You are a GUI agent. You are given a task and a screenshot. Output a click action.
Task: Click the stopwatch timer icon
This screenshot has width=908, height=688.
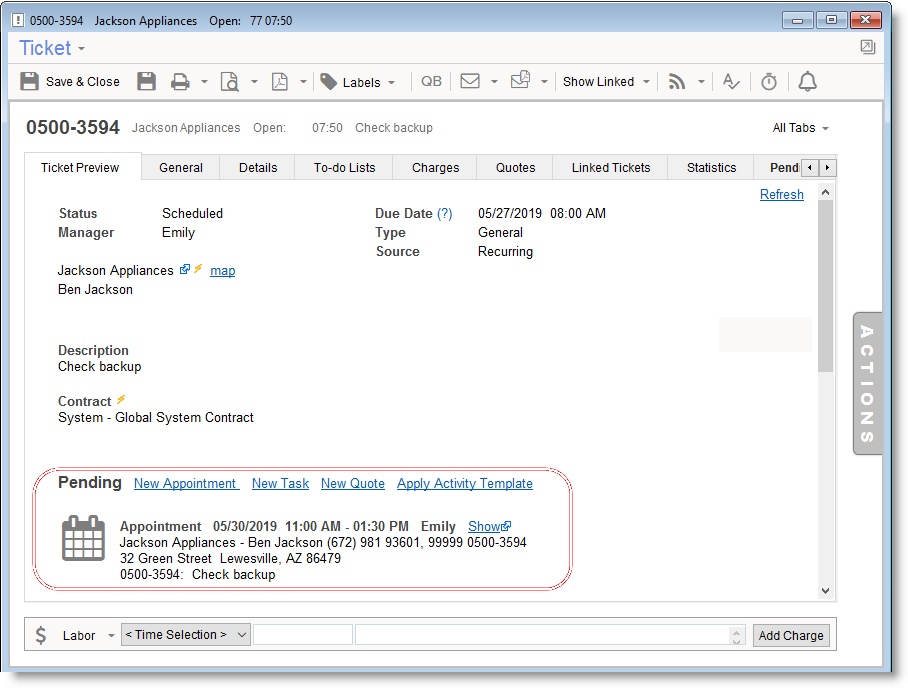[769, 82]
